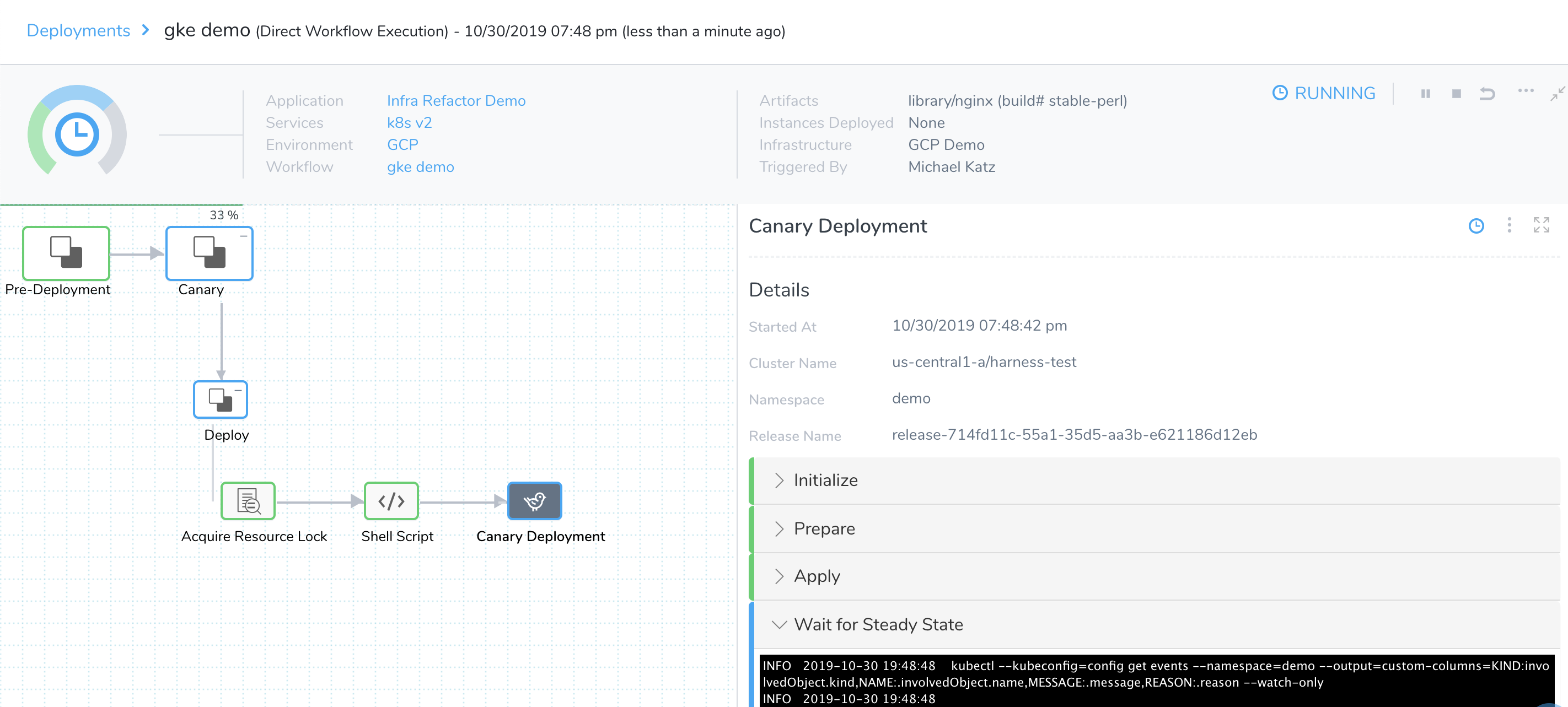The height and width of the screenshot is (707, 1568).
Task: Click the Acquire Resource Lock label
Action: coord(254,536)
